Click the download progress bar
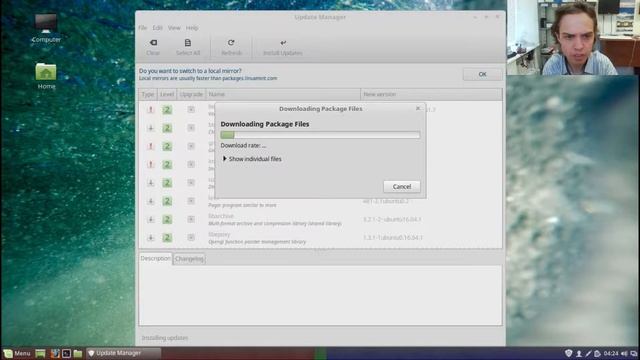Screen dimensions: 640x360 tap(320, 135)
